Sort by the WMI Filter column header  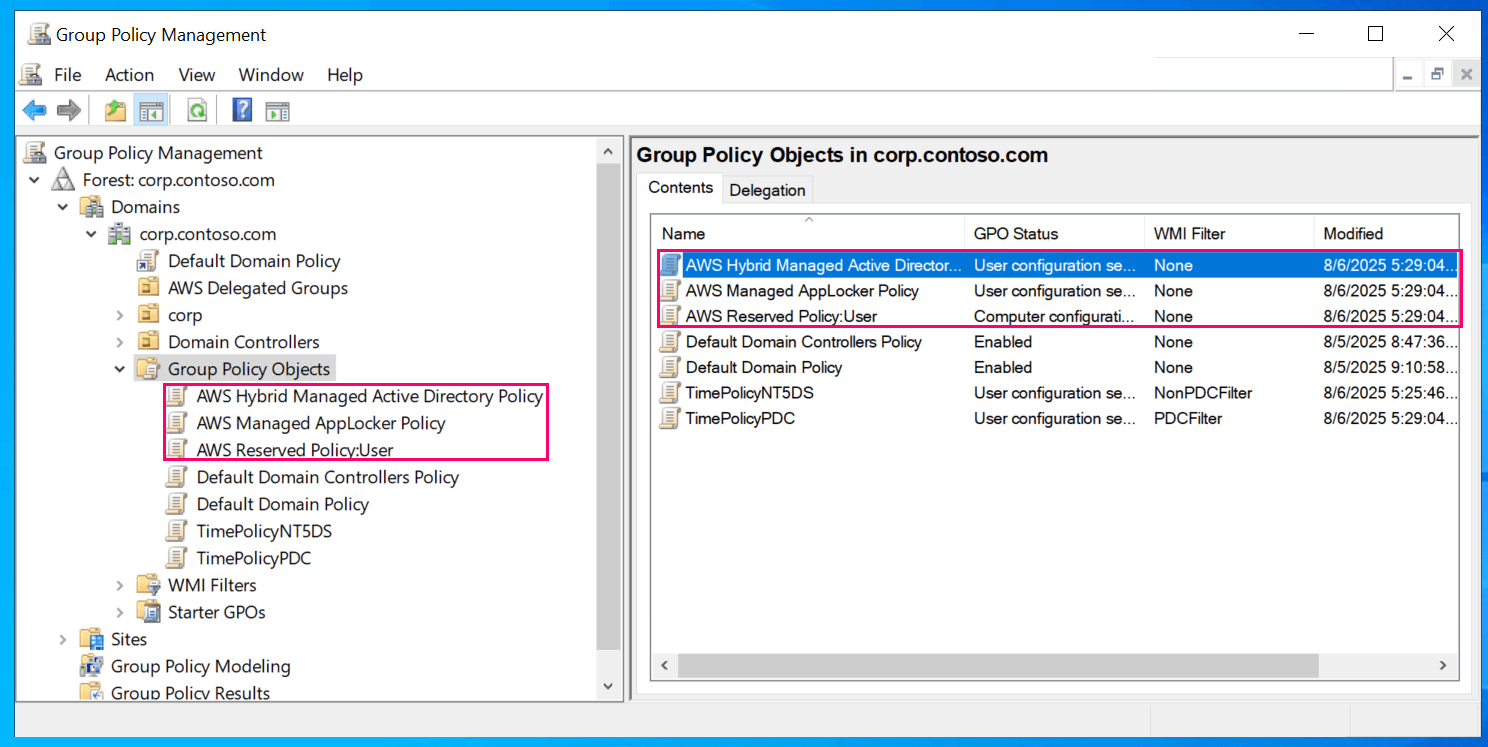[x=1229, y=233]
